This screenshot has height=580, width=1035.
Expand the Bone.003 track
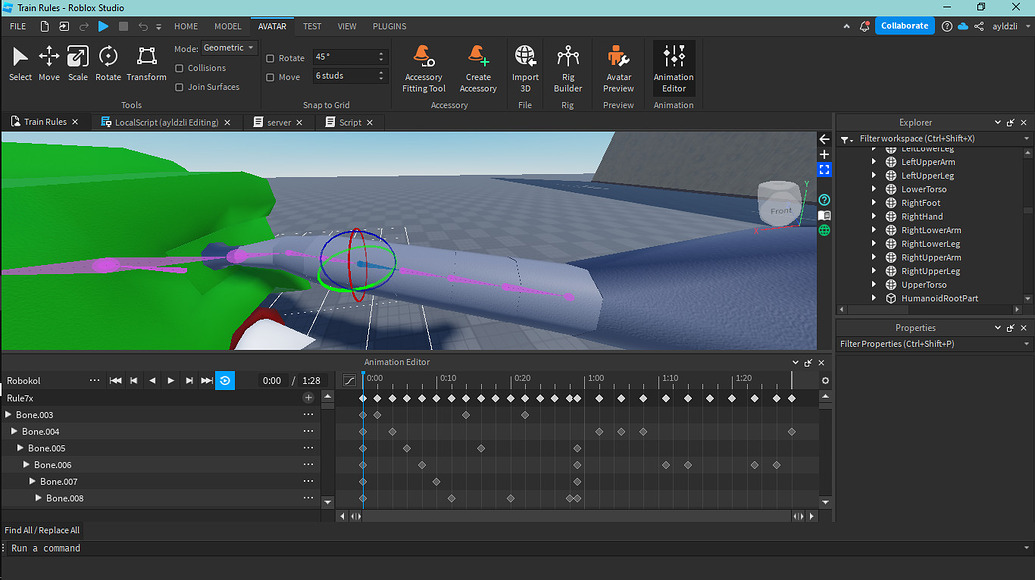[x=9, y=414]
